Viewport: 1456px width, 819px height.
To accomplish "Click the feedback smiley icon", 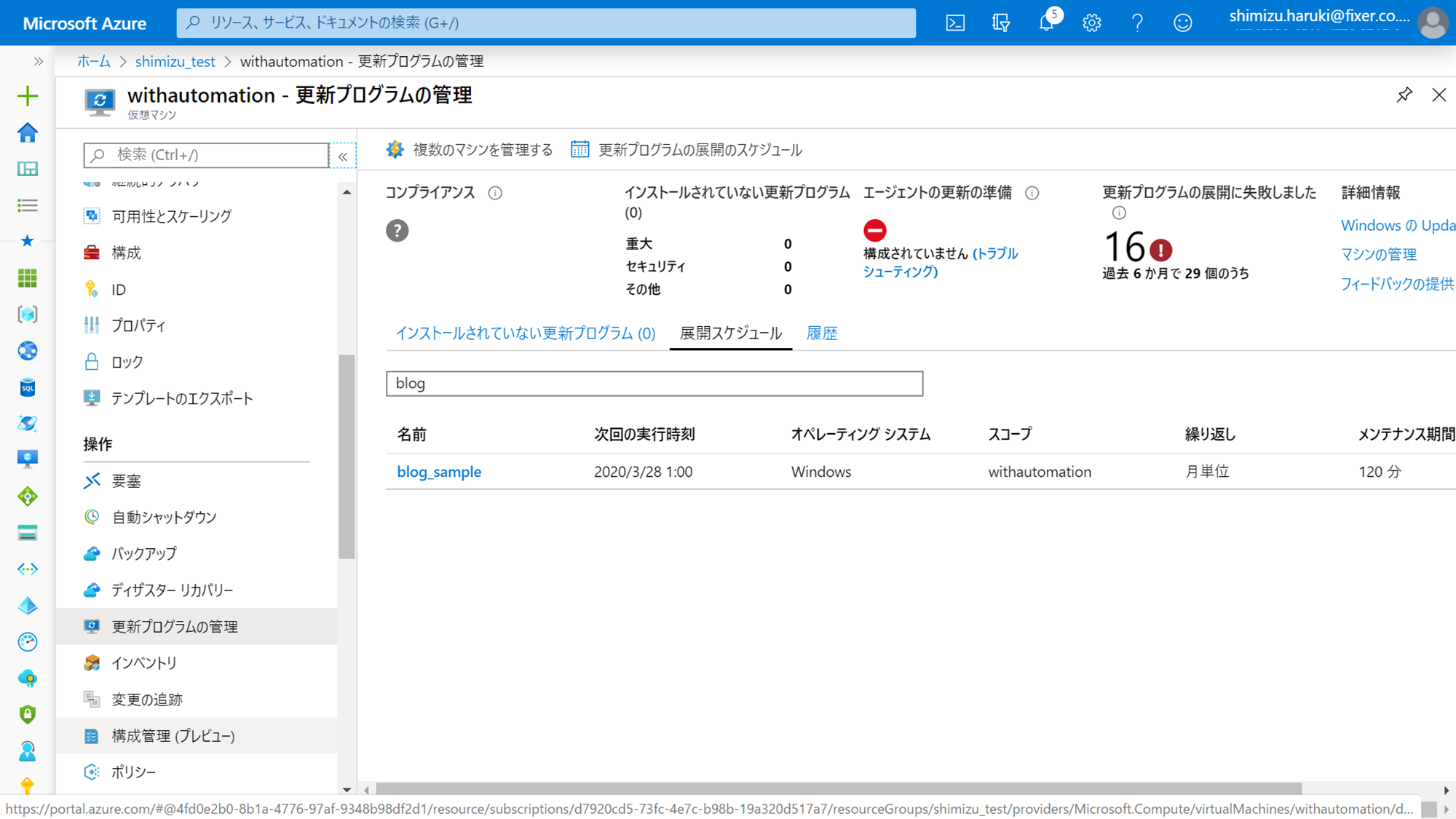I will pos(1182,23).
